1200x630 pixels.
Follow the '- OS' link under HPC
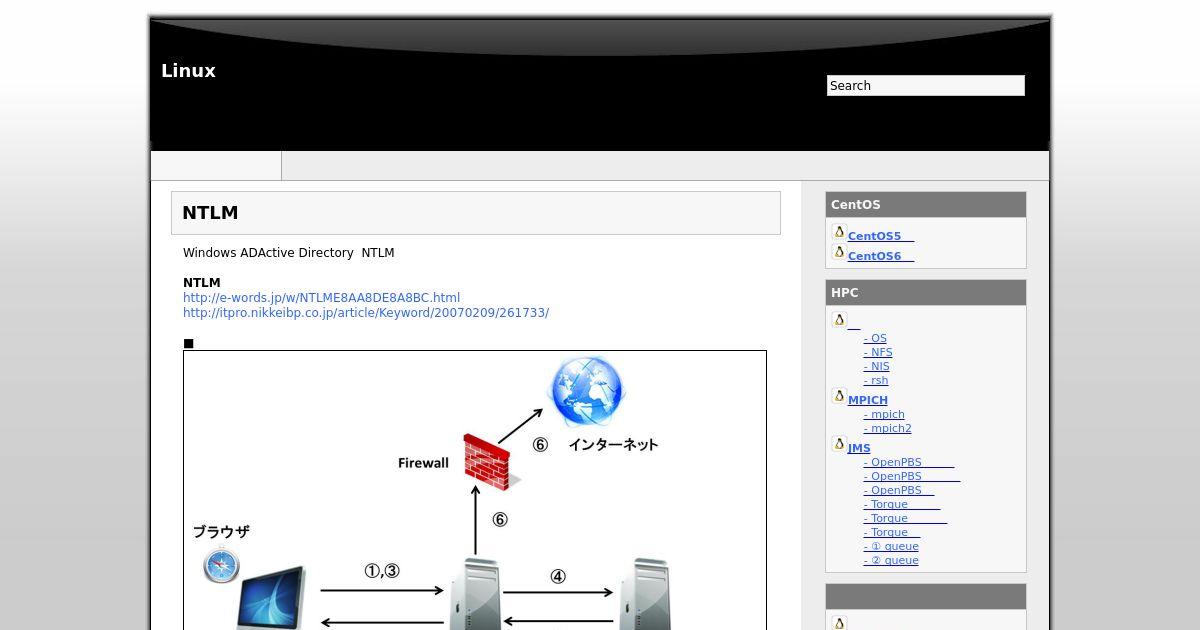point(875,339)
